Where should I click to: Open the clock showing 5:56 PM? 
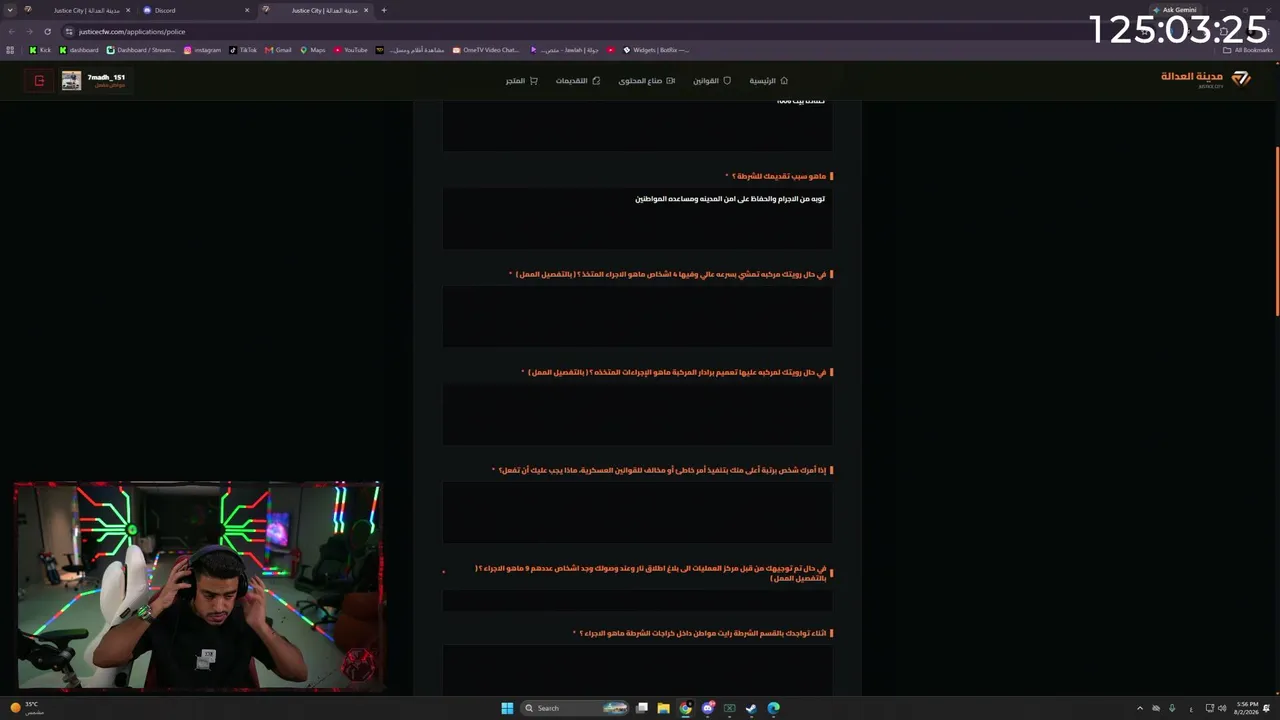click(1246, 708)
